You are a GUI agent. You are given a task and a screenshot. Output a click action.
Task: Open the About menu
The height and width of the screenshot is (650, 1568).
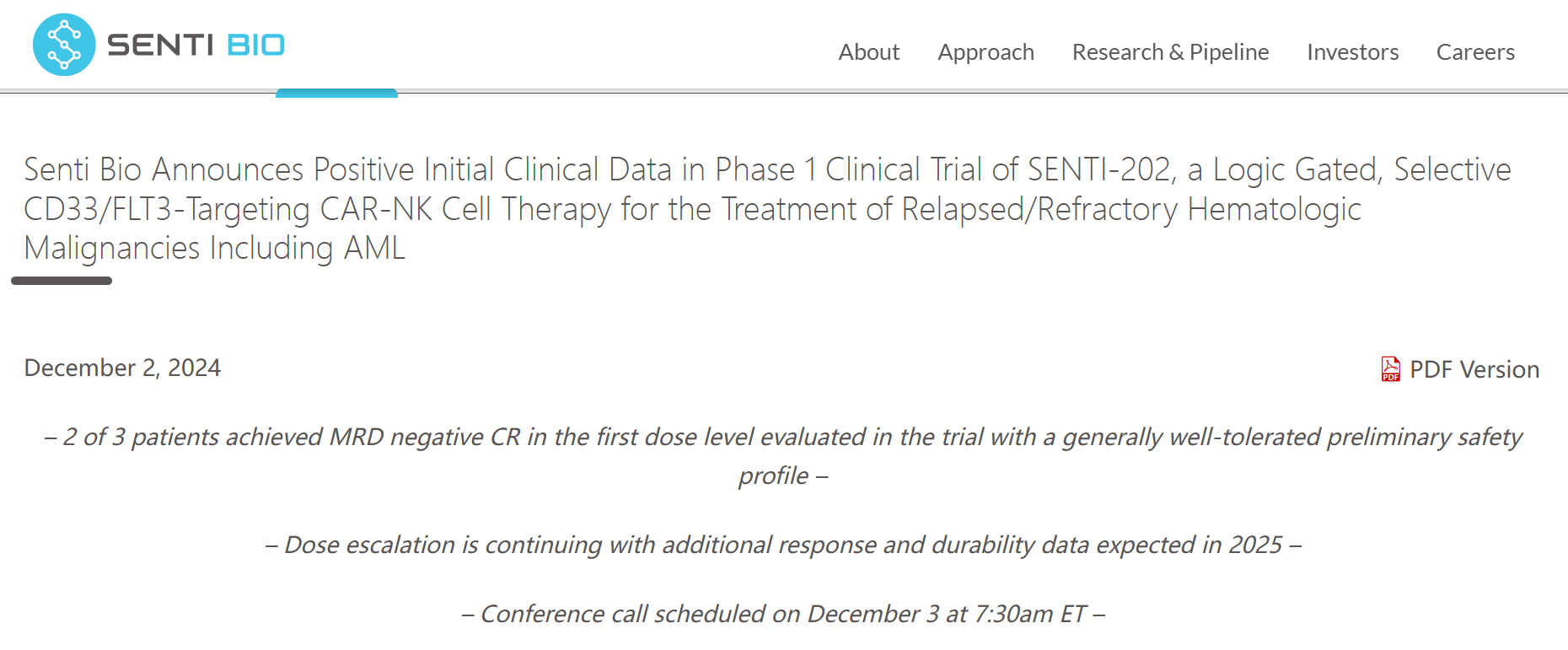click(x=869, y=52)
